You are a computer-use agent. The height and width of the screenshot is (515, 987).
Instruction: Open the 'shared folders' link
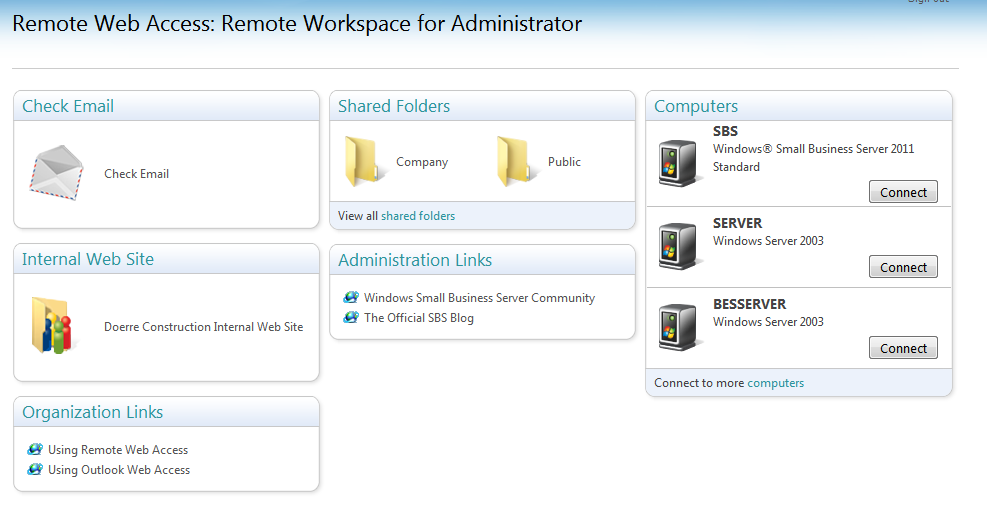point(418,216)
